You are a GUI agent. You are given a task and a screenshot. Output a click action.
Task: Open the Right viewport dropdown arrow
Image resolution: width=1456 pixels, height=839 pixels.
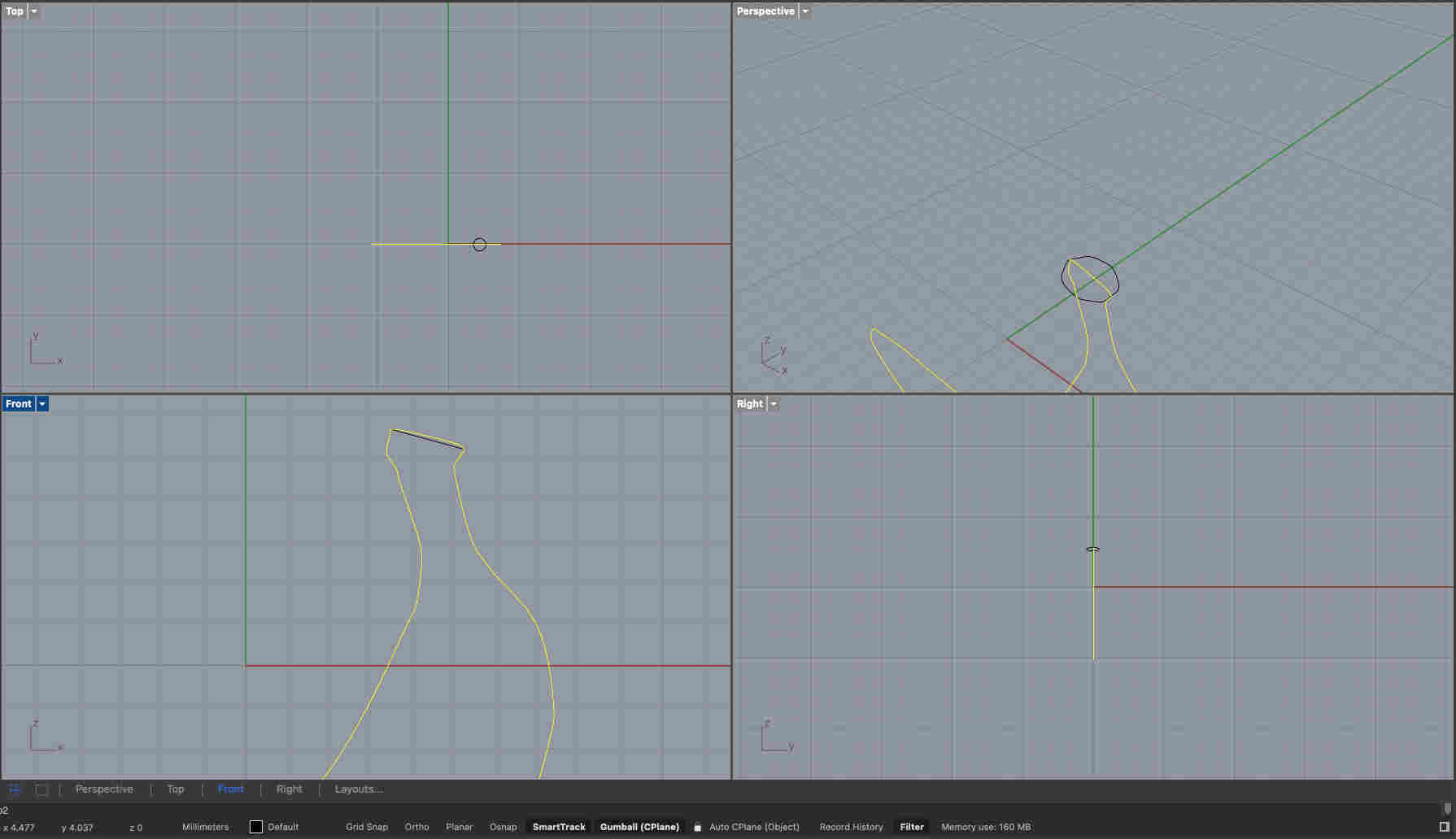[774, 404]
